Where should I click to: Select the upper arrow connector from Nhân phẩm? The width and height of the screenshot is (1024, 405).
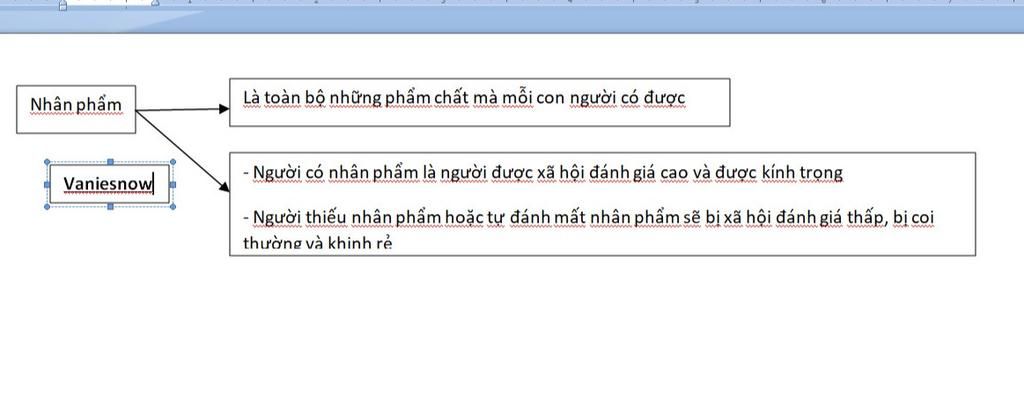click(182, 110)
